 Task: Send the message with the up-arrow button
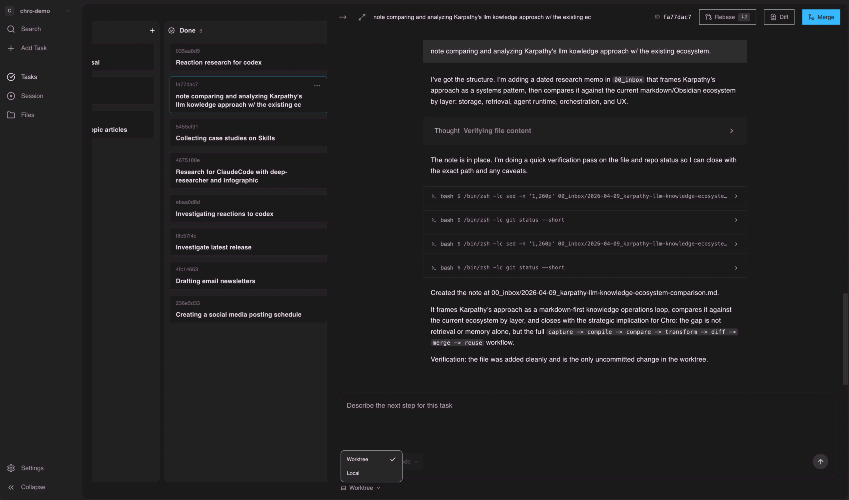tap(820, 462)
